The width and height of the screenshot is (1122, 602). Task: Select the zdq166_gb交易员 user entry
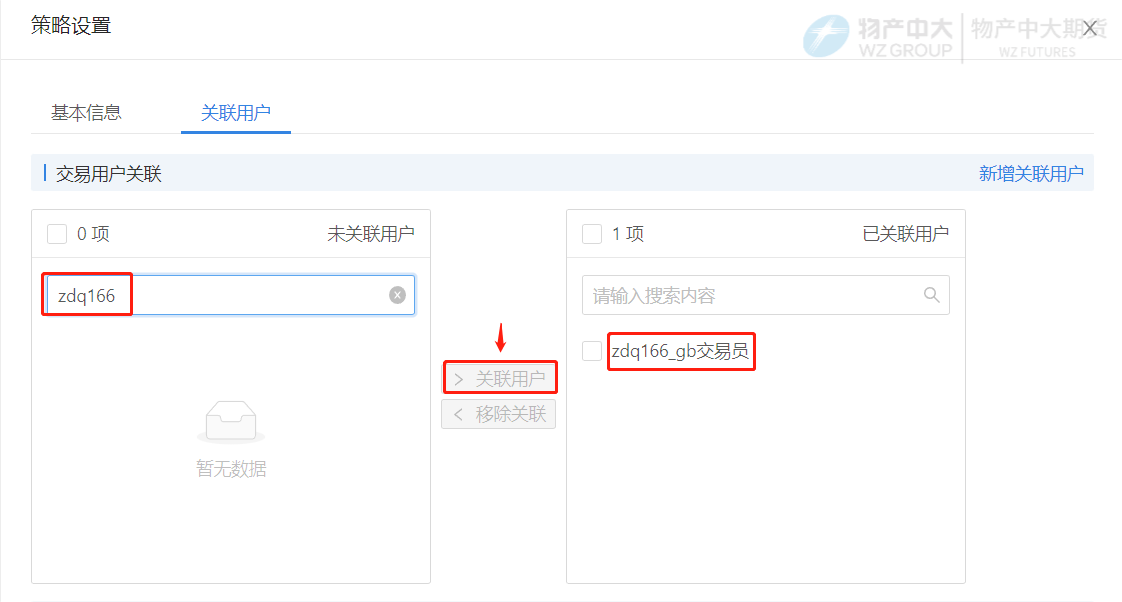pos(680,351)
